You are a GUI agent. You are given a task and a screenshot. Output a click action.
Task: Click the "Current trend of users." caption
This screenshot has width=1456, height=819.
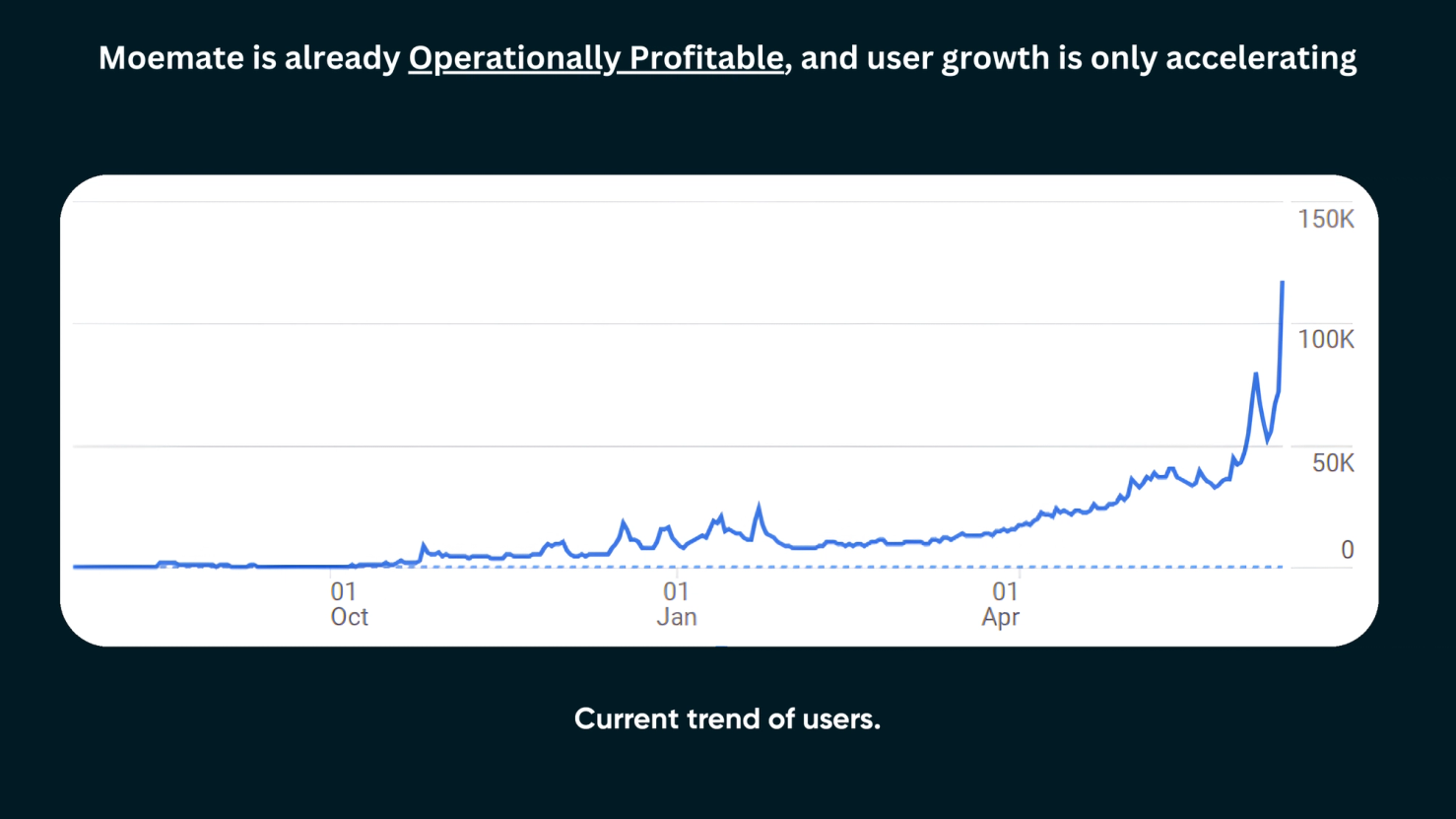coord(727,719)
